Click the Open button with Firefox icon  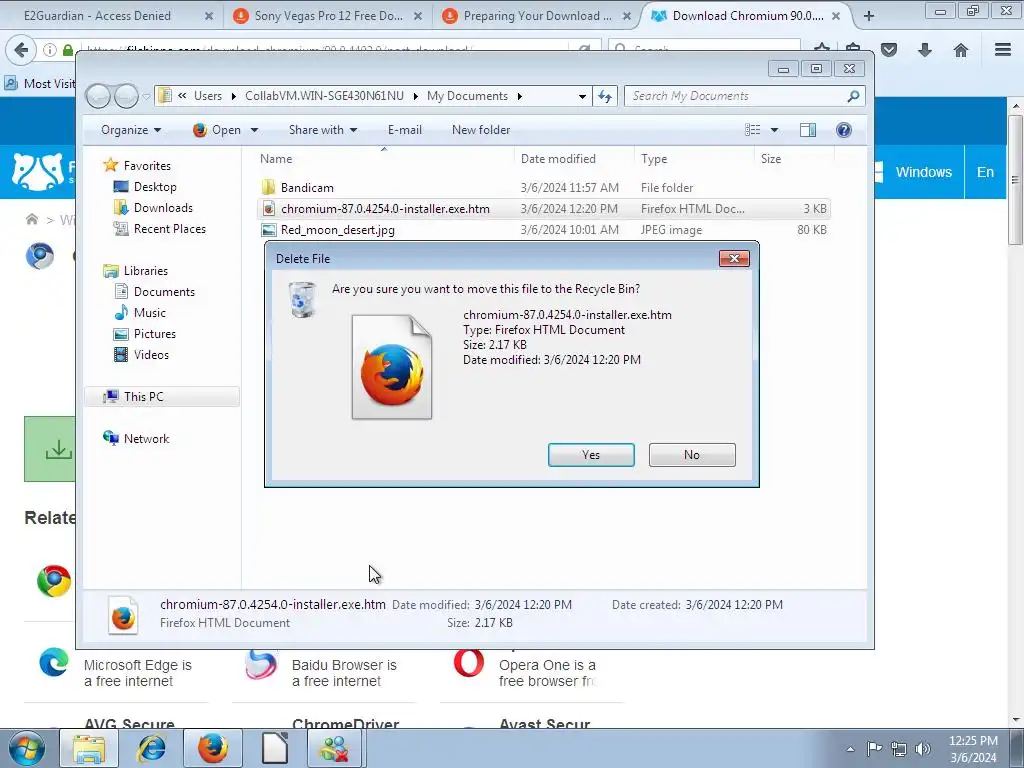[217, 130]
